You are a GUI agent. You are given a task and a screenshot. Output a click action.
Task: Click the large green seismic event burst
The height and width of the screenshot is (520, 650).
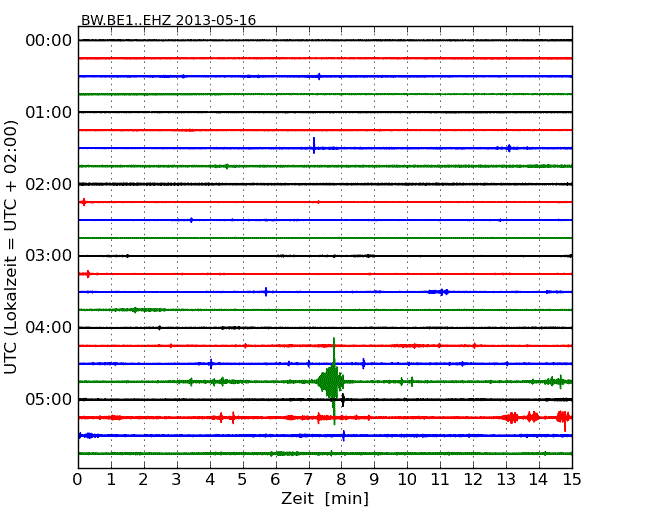[332, 381]
